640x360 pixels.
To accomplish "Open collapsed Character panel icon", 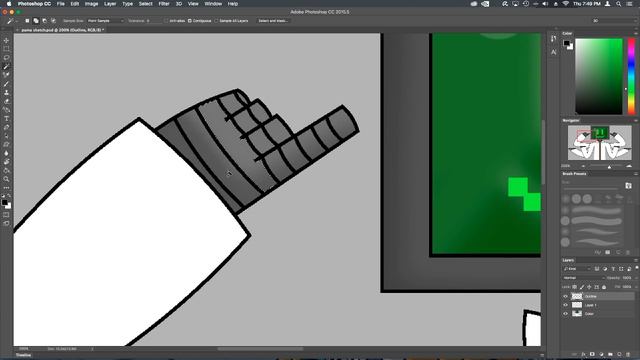I will (x=553, y=52).
